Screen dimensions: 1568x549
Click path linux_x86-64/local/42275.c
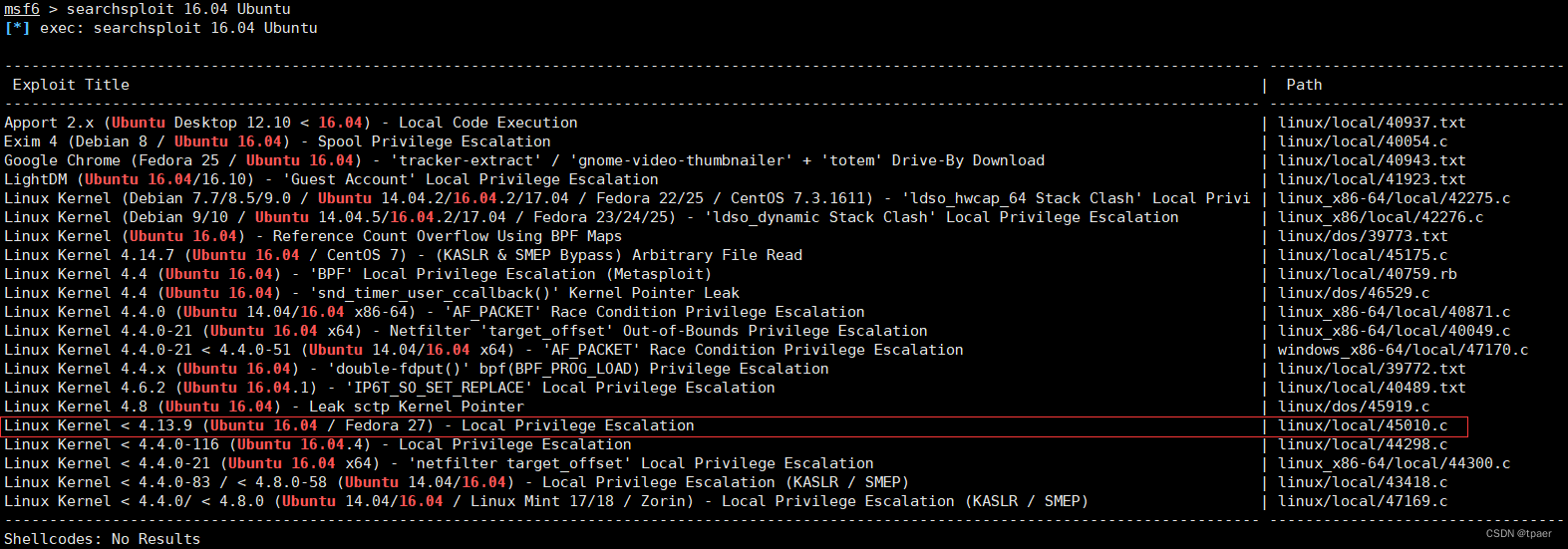tap(1395, 198)
